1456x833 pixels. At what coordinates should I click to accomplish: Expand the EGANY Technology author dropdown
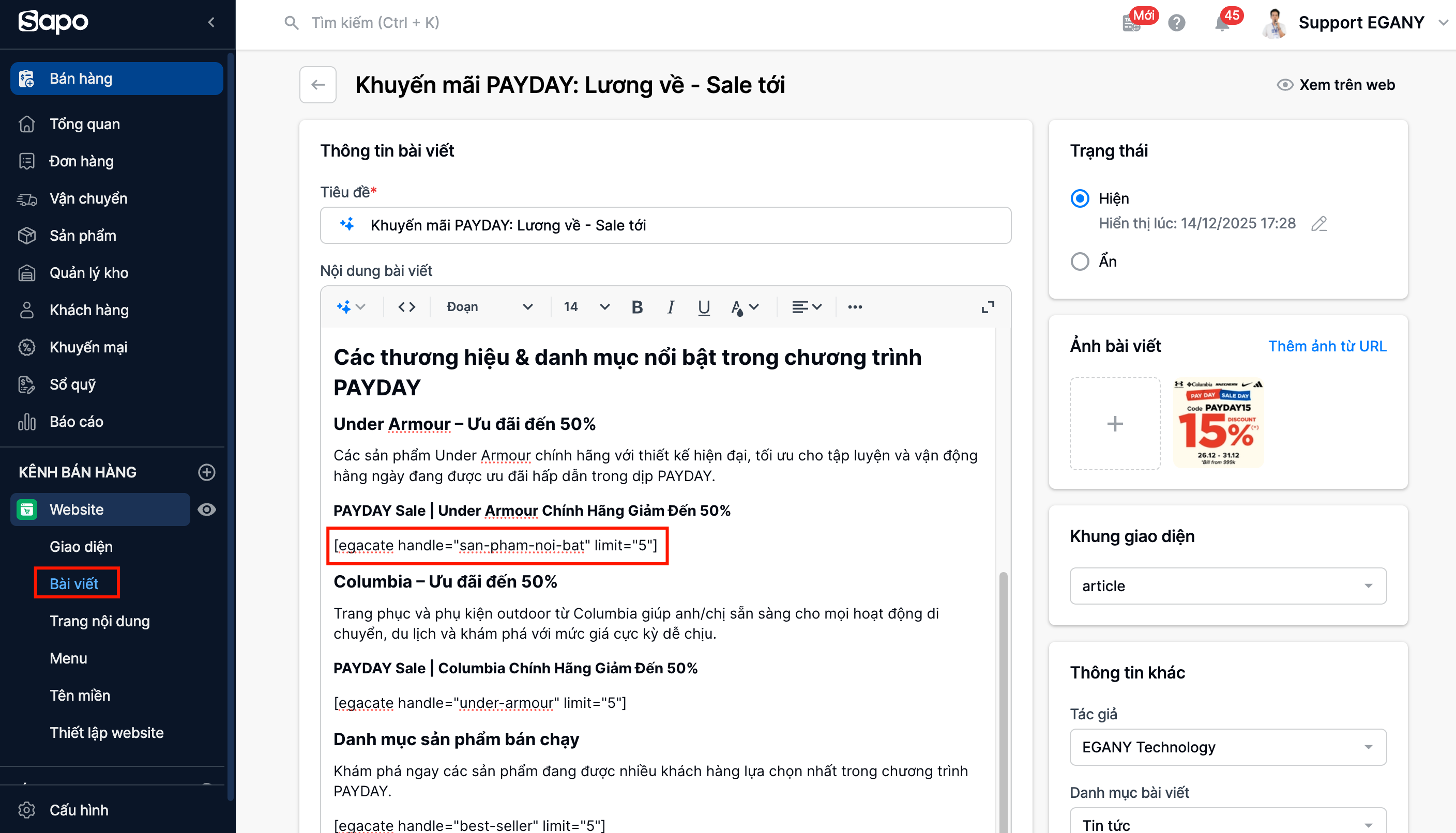click(1227, 747)
